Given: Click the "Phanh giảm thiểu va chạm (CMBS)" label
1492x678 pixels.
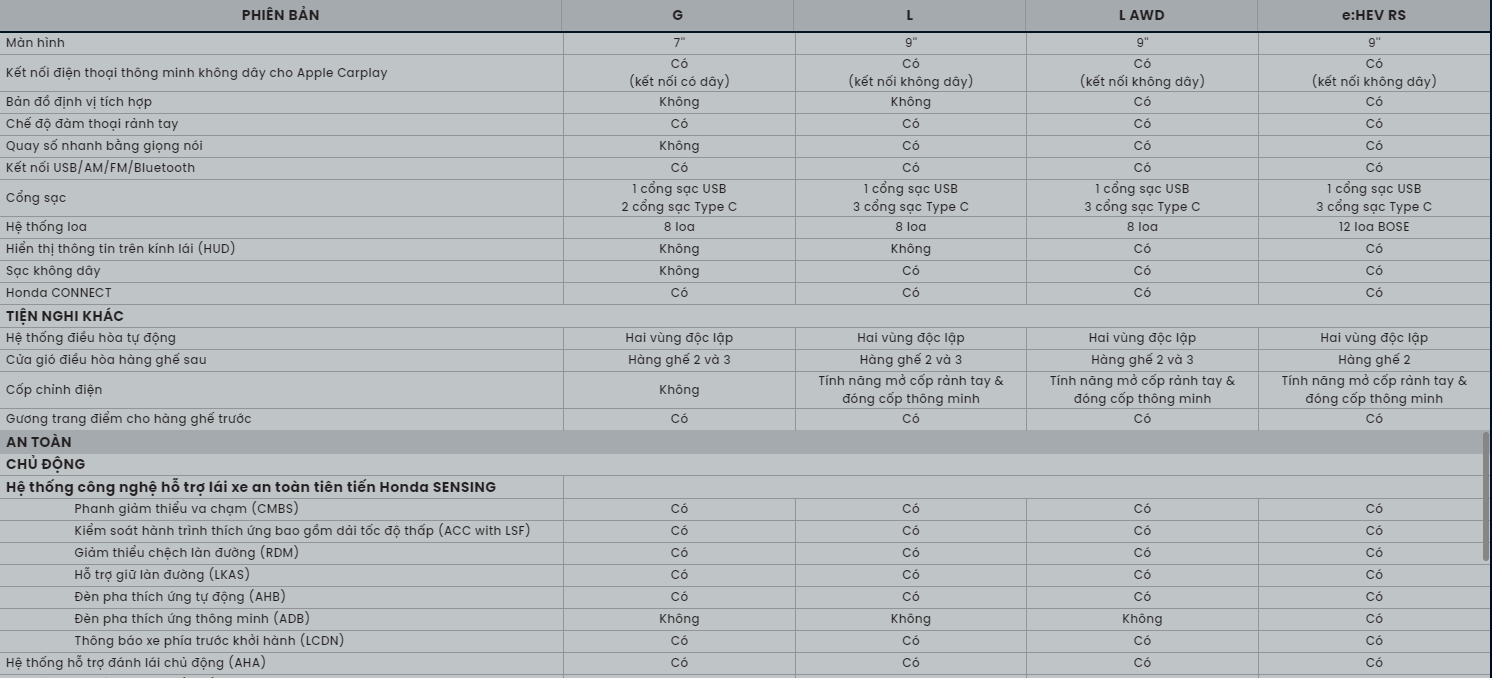Looking at the screenshot, I should [x=186, y=509].
